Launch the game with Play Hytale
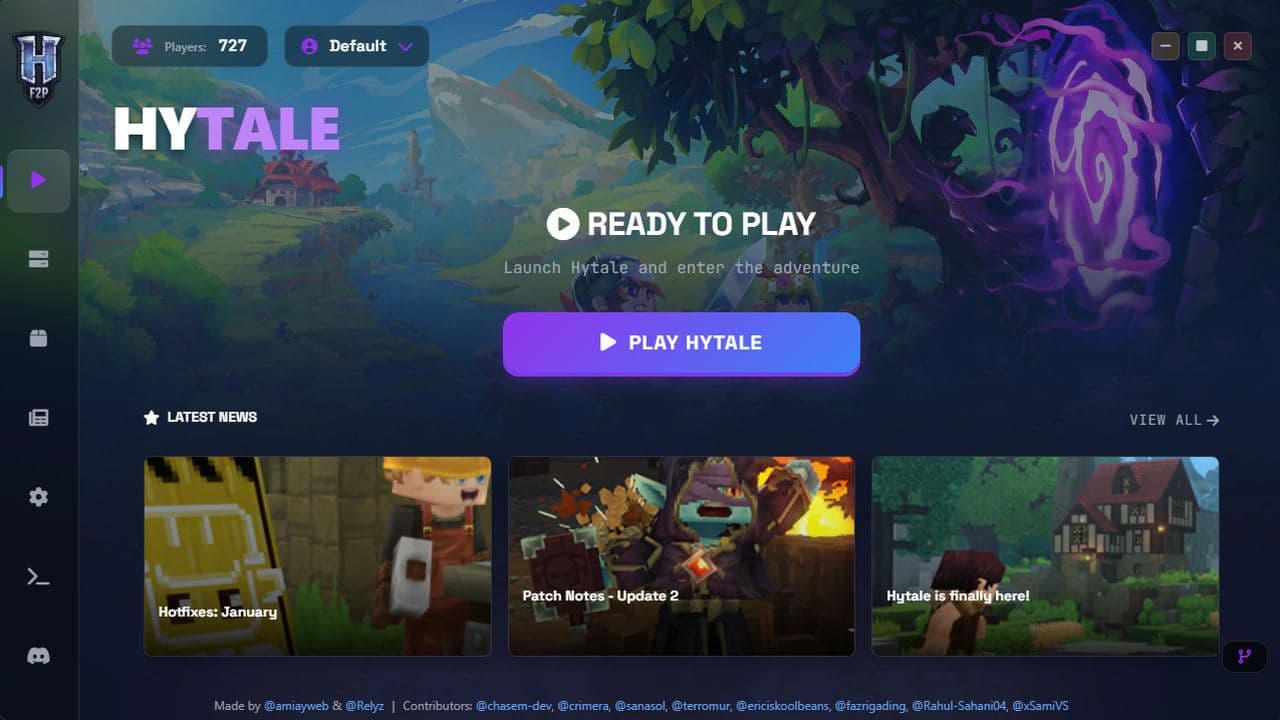Viewport: 1280px width, 720px height. [x=681, y=343]
